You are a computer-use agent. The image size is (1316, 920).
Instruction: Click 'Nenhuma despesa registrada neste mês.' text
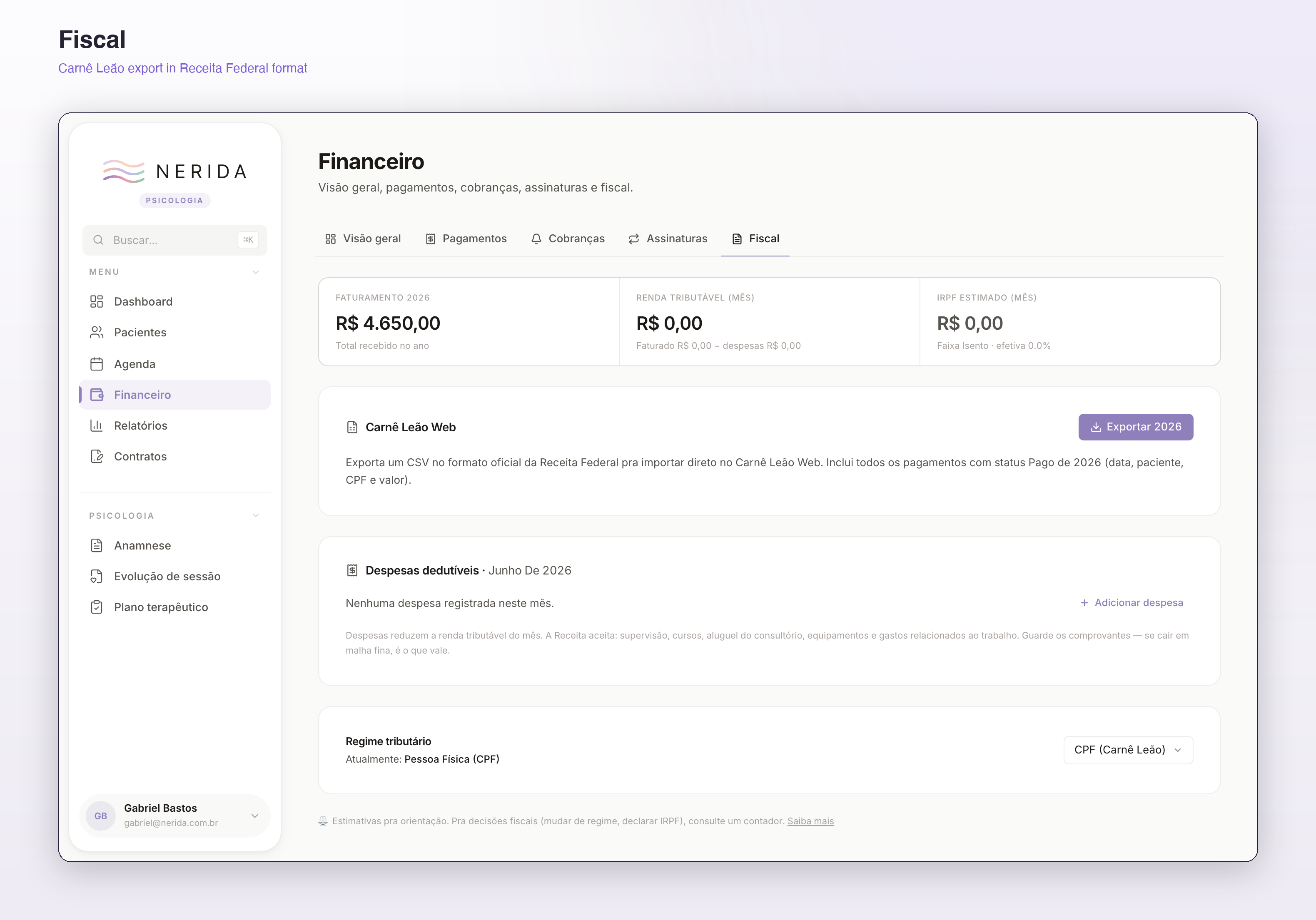449,603
